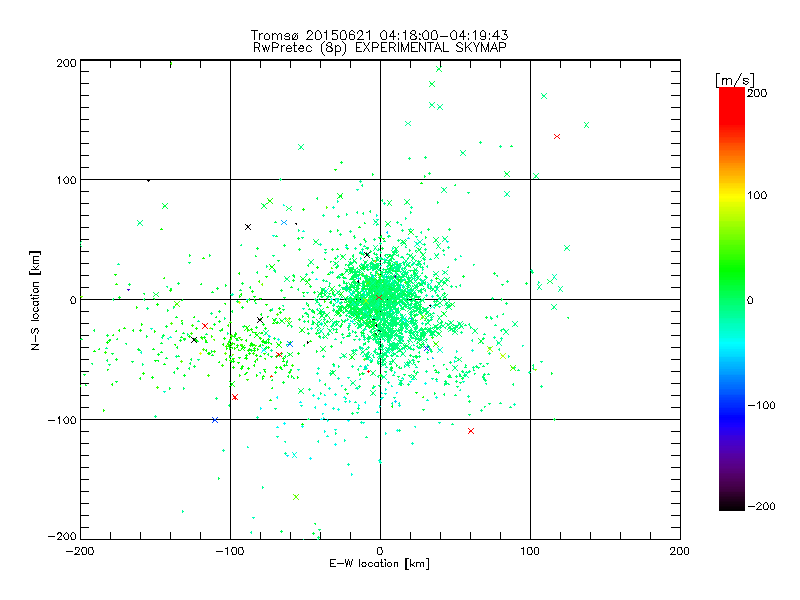The width and height of the screenshot is (800, 600).
Task: Click the green X marker near E-W -160, N-S 64 km
Action: [140, 223]
